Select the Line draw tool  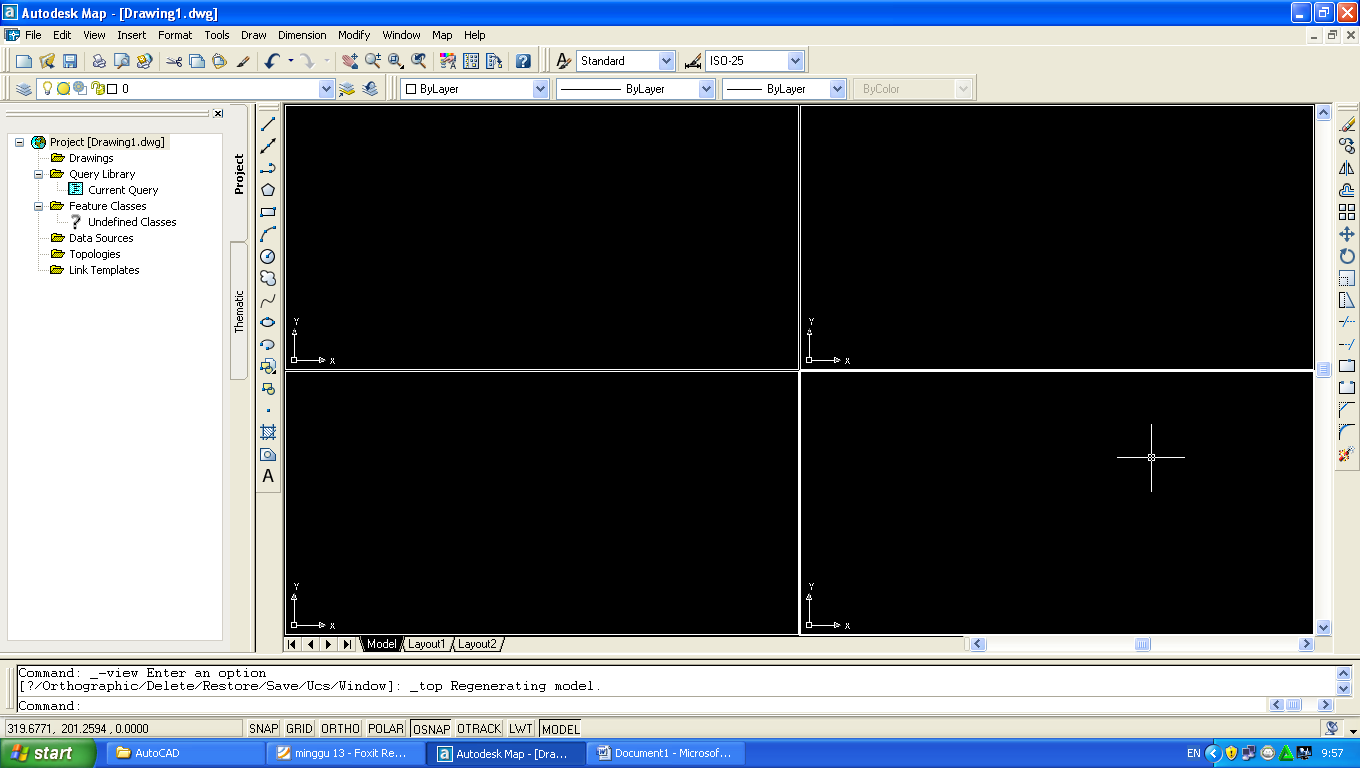(x=268, y=124)
